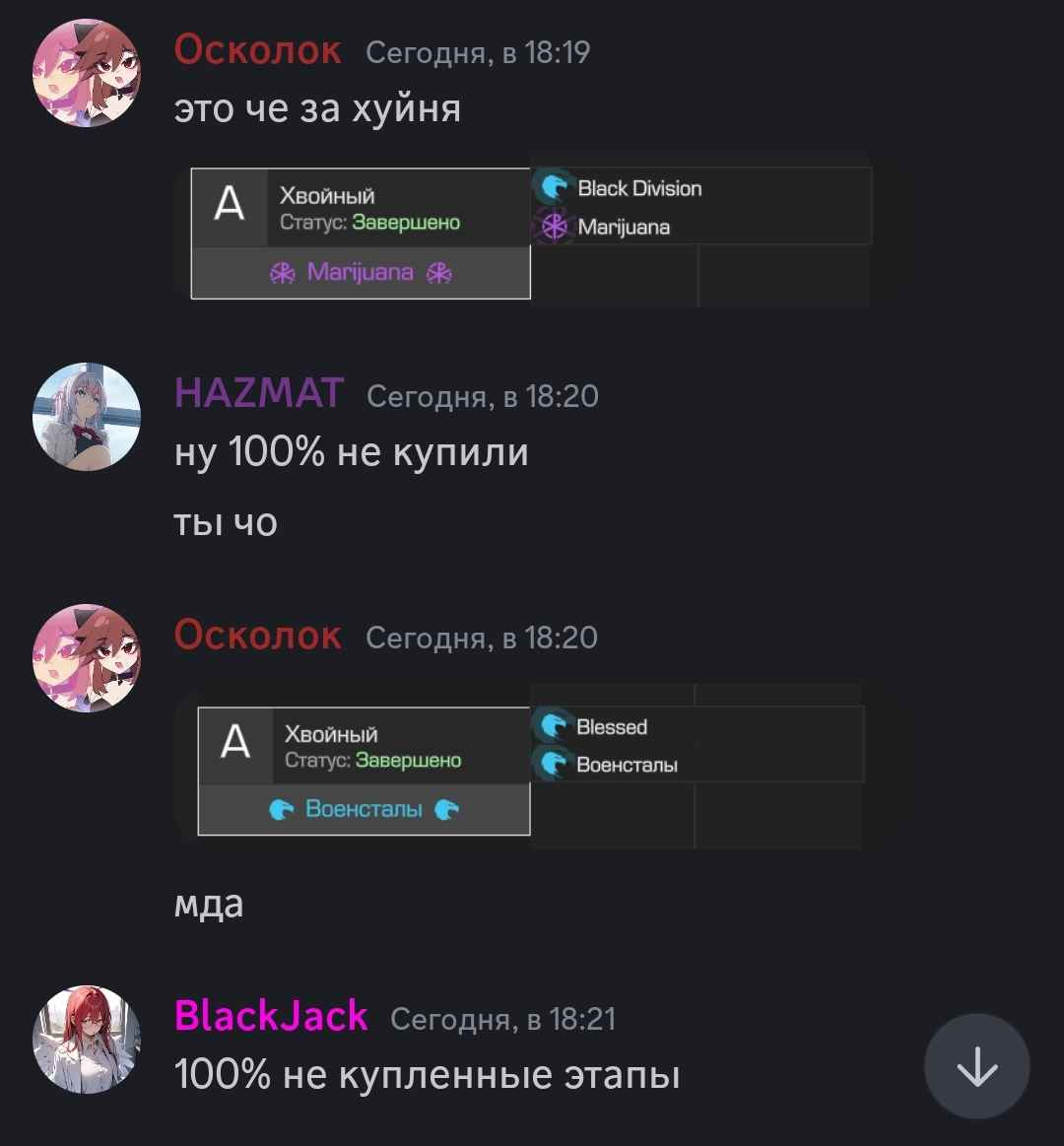Open Осколок's avatar at the 18:19 message
The height and width of the screenshot is (1146, 1064).
[87, 73]
